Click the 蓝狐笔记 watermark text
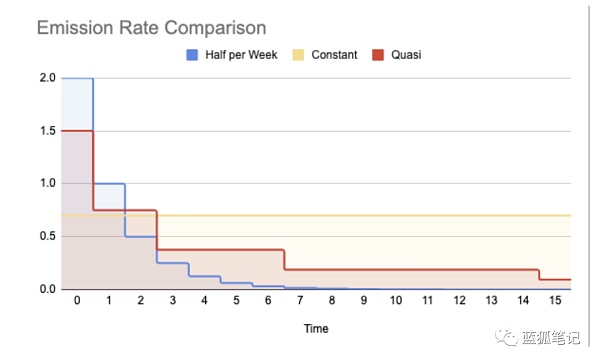 (551, 337)
